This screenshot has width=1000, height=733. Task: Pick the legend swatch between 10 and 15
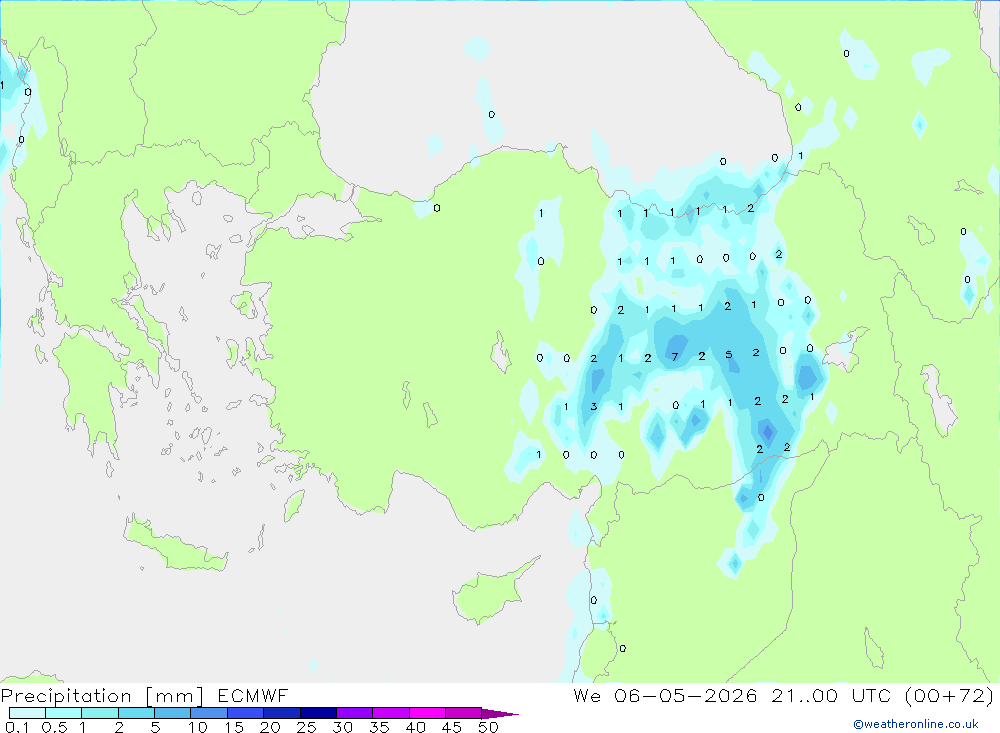(209, 713)
